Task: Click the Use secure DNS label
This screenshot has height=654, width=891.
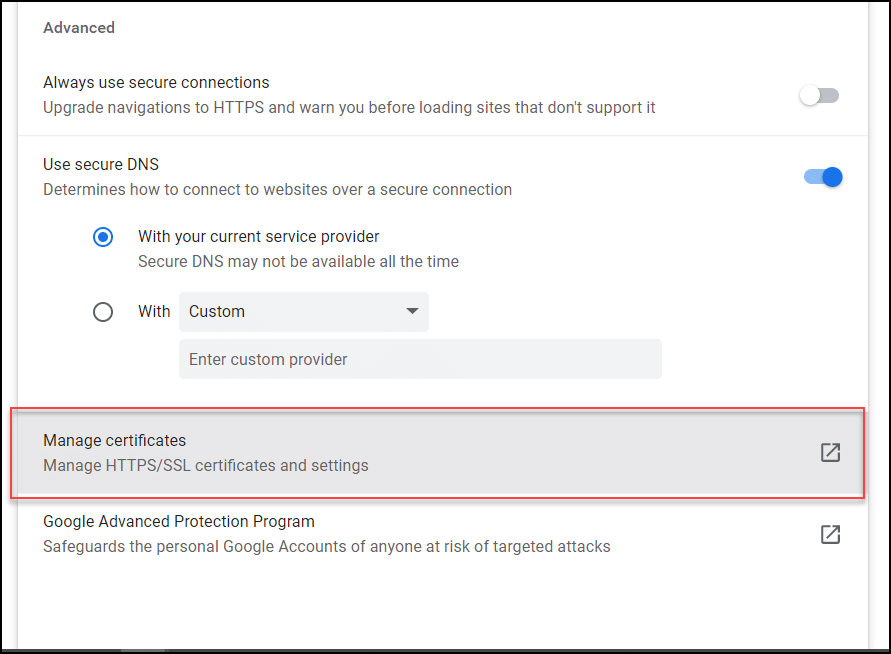Action: click(x=101, y=164)
